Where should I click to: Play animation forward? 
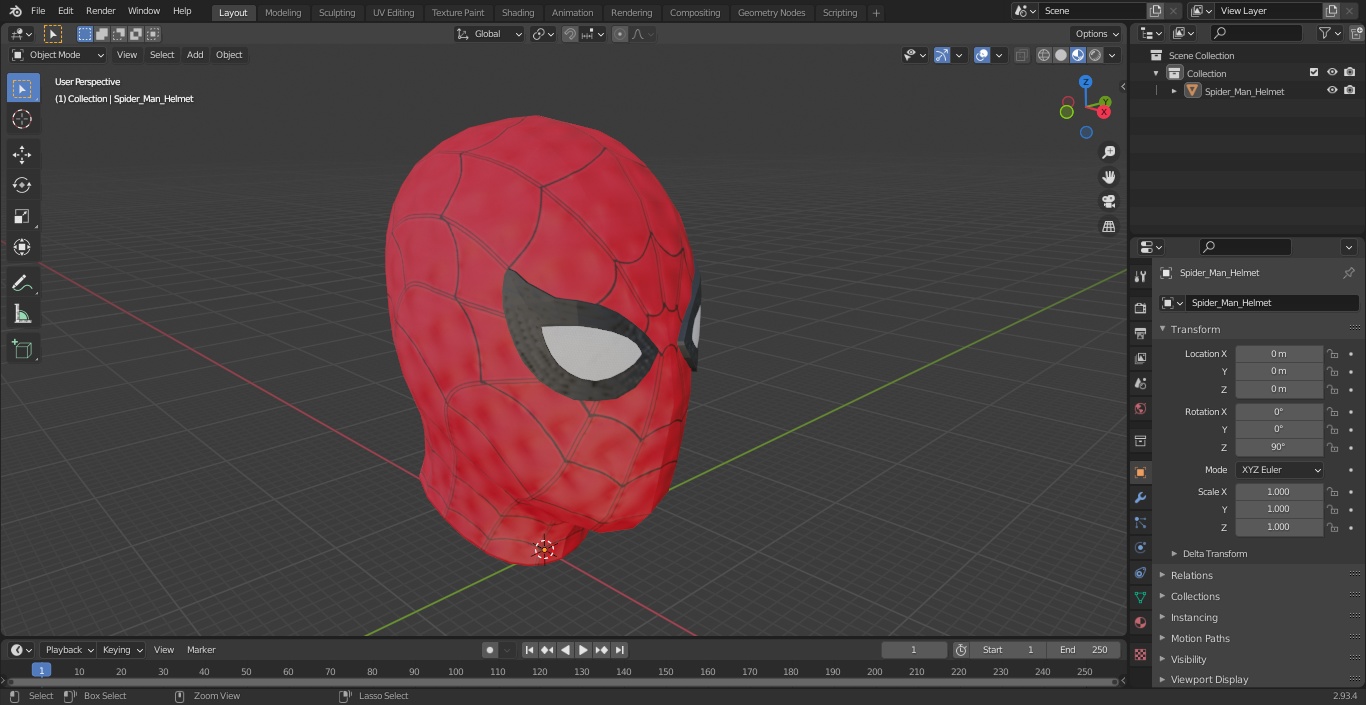[x=584, y=650]
